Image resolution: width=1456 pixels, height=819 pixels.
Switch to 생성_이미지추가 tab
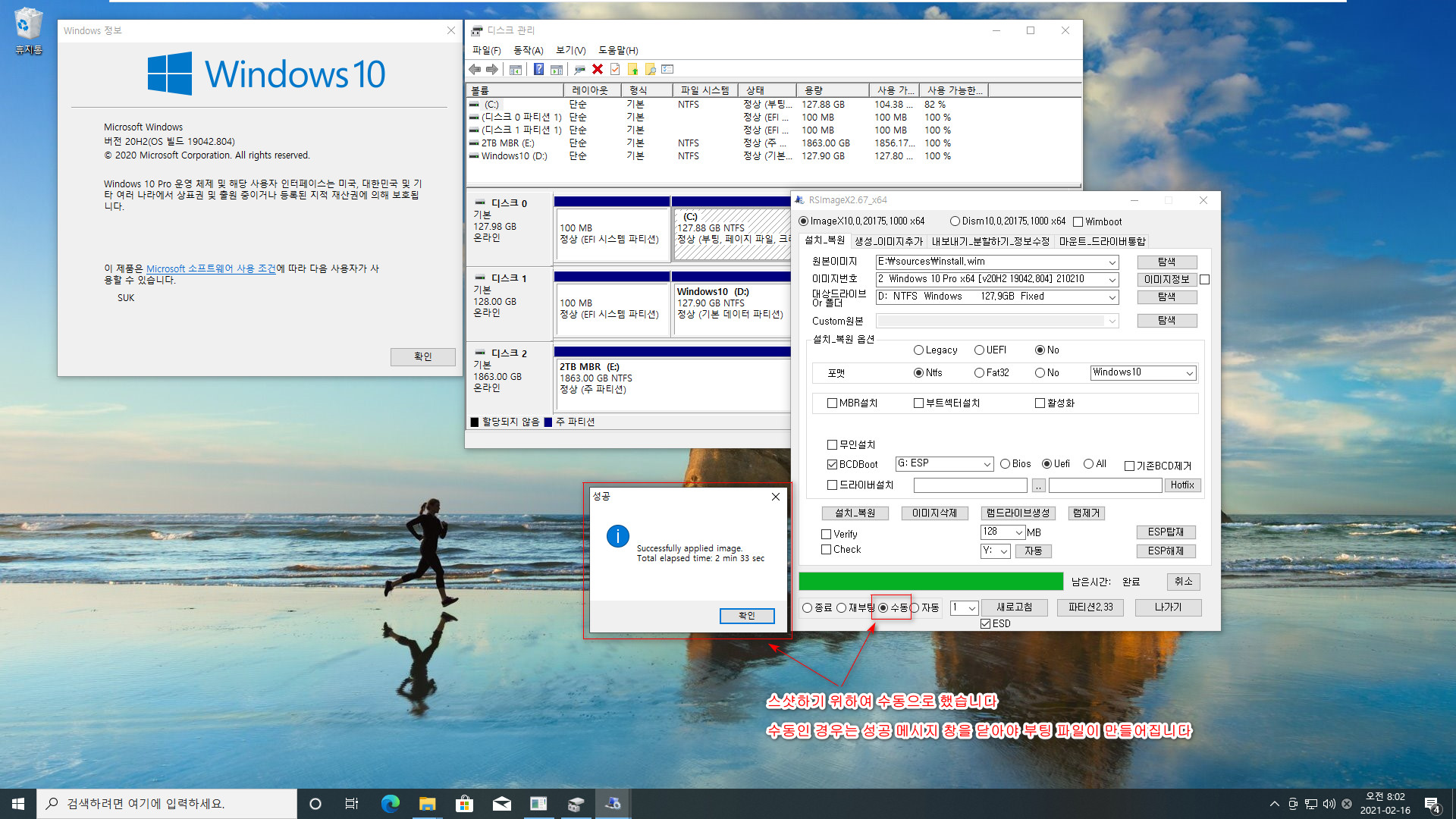coord(889,241)
